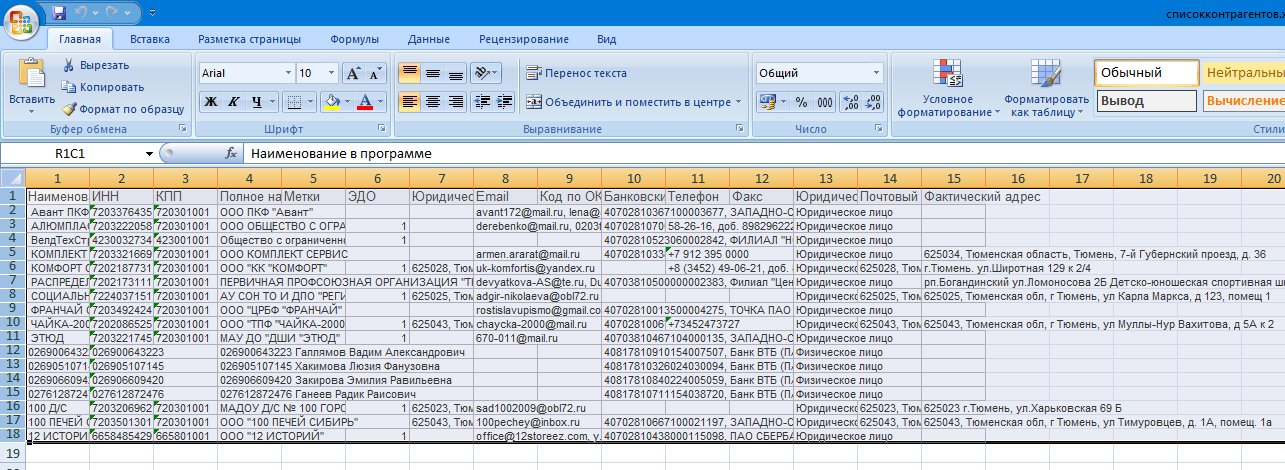Apply accounting currency number format

point(768,101)
